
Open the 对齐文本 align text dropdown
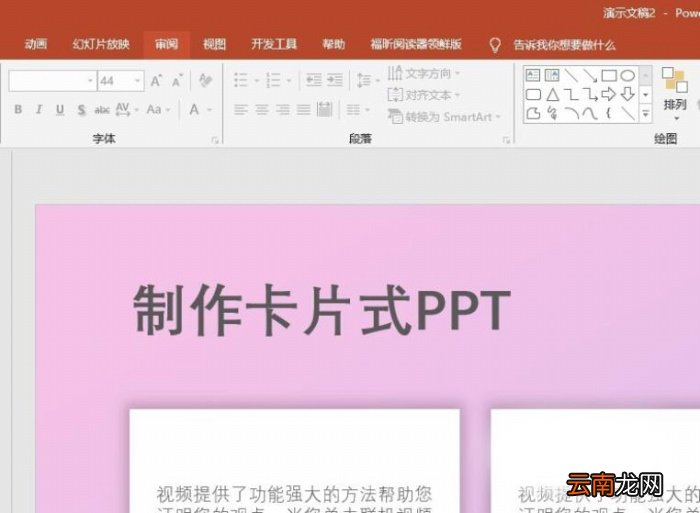(x=423, y=95)
